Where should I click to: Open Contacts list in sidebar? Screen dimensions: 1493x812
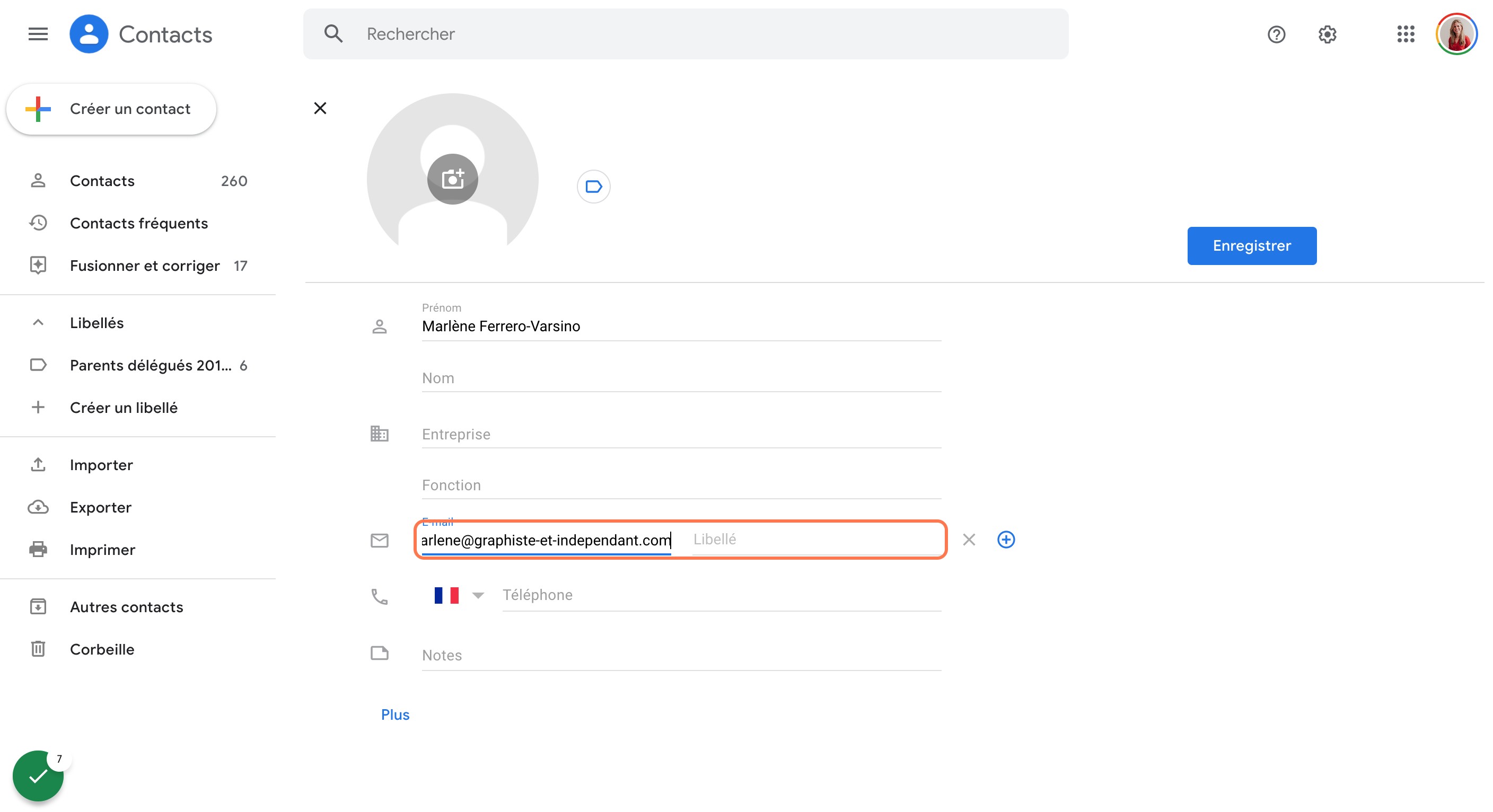pyautogui.click(x=138, y=181)
